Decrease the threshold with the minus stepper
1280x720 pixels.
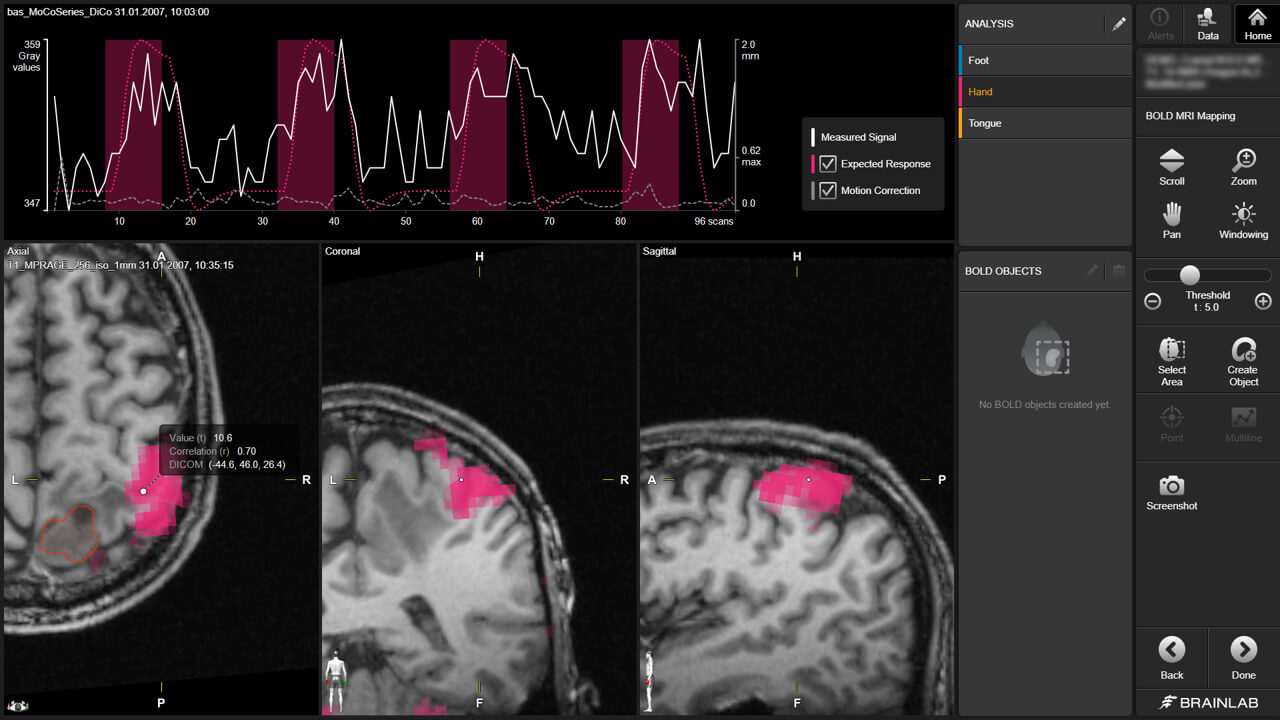pyautogui.click(x=1153, y=301)
